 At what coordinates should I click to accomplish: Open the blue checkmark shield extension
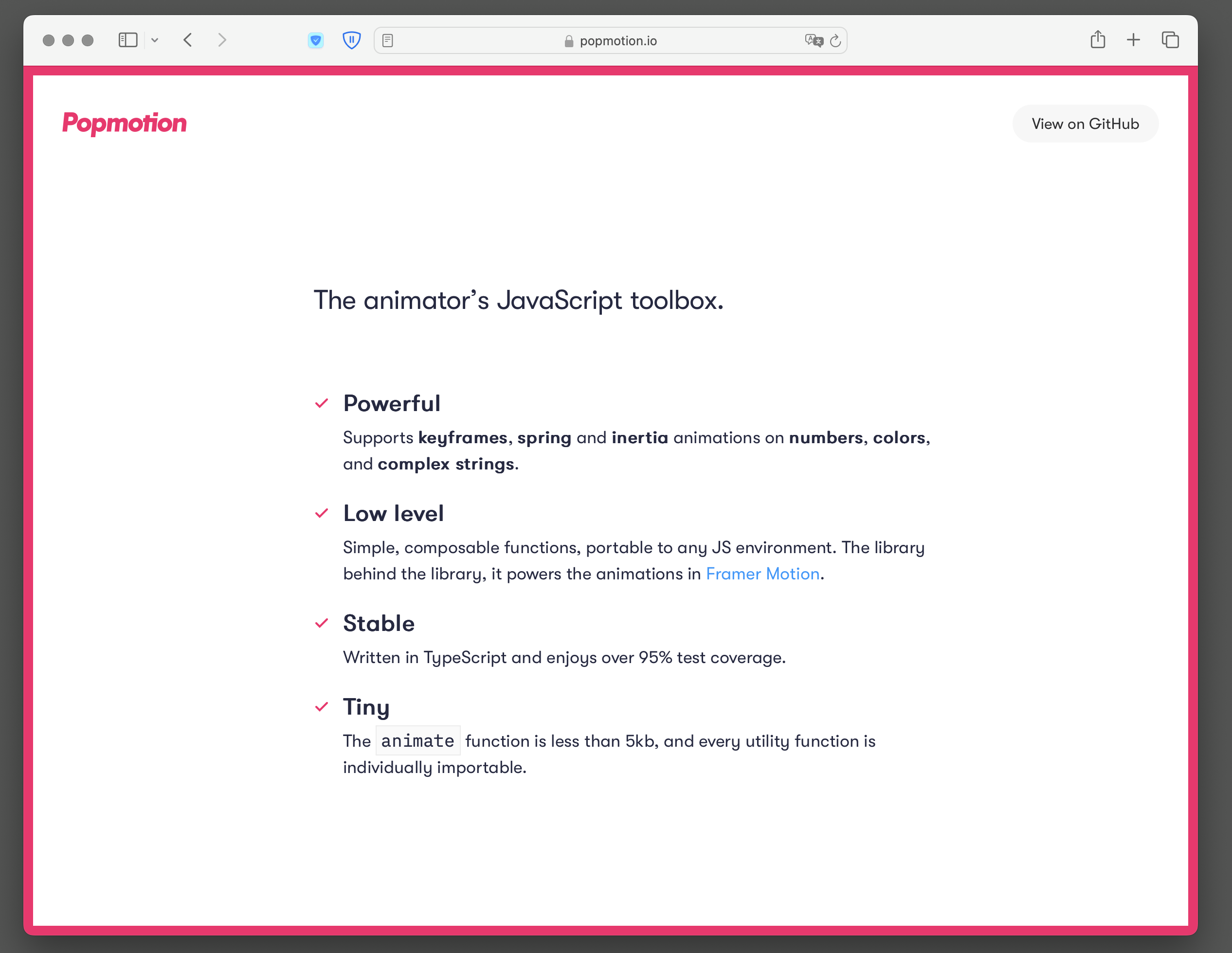click(x=316, y=40)
